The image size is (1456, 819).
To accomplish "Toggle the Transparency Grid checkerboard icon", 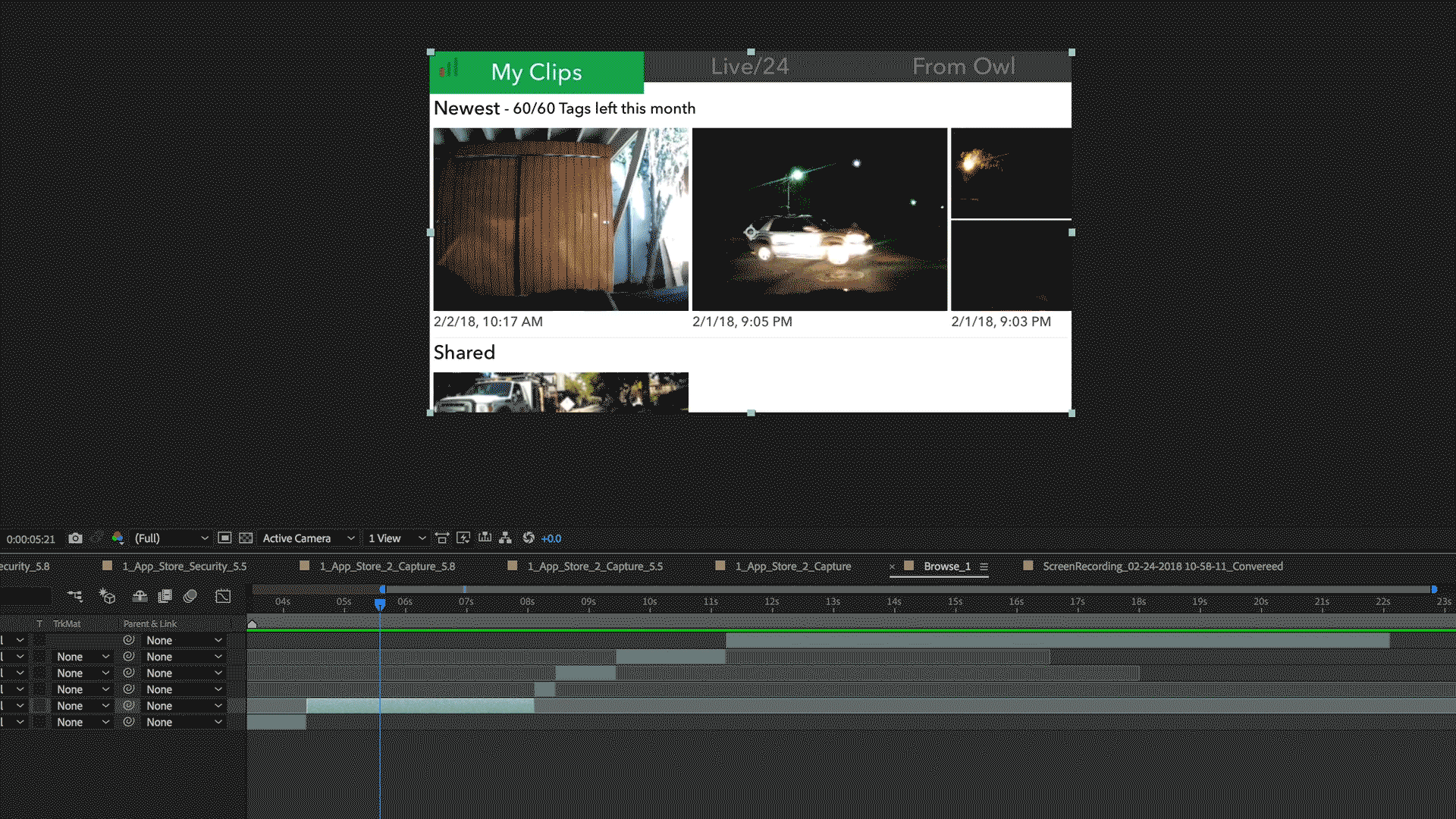I will tap(246, 538).
